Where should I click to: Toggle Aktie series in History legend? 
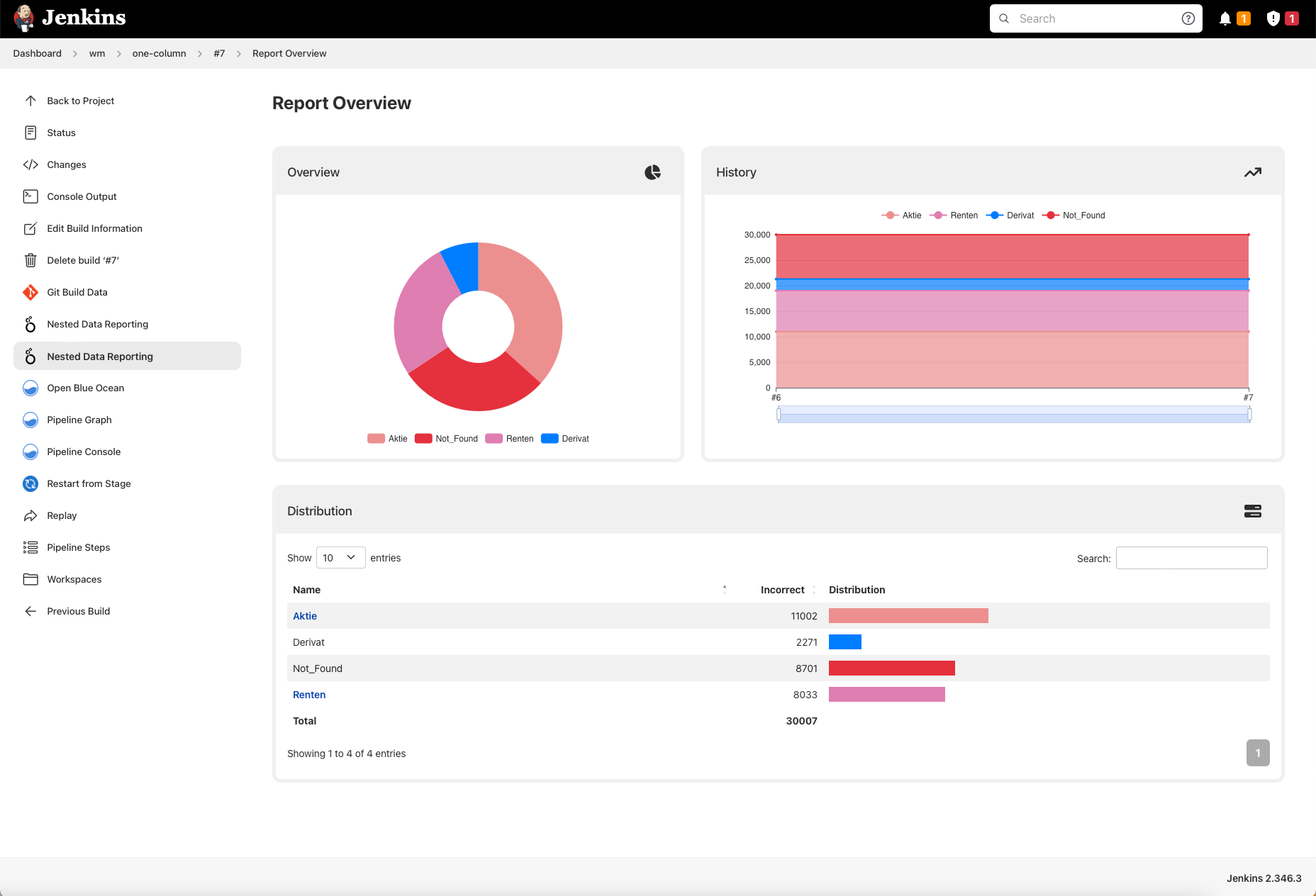(901, 215)
